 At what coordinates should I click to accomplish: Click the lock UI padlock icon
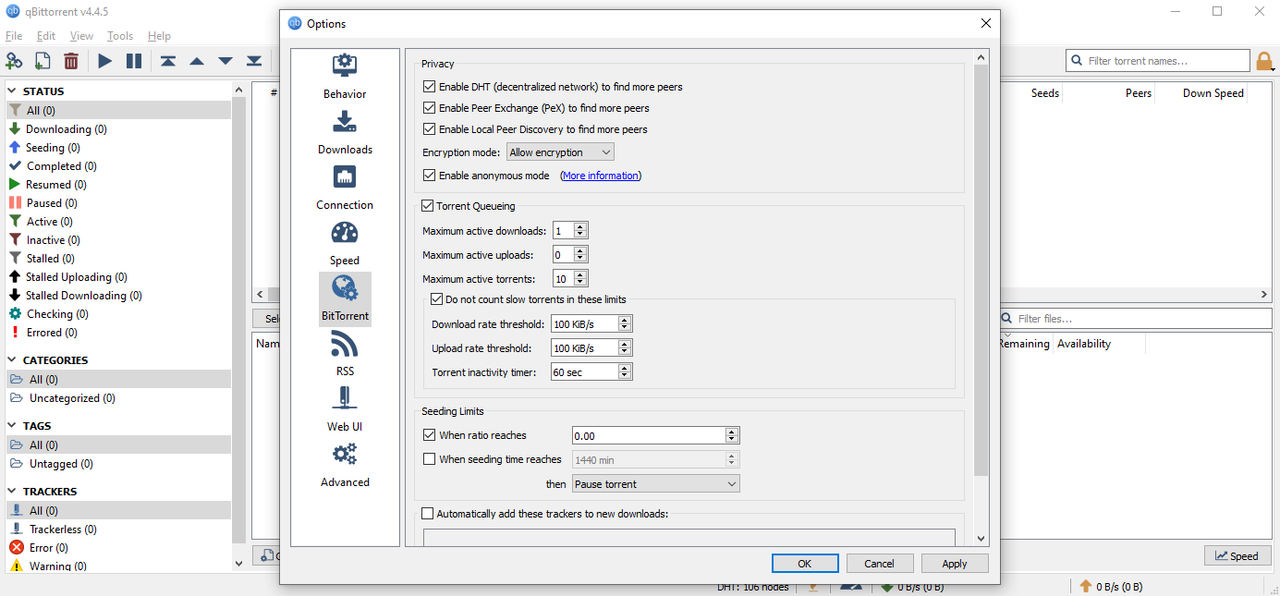point(1263,61)
